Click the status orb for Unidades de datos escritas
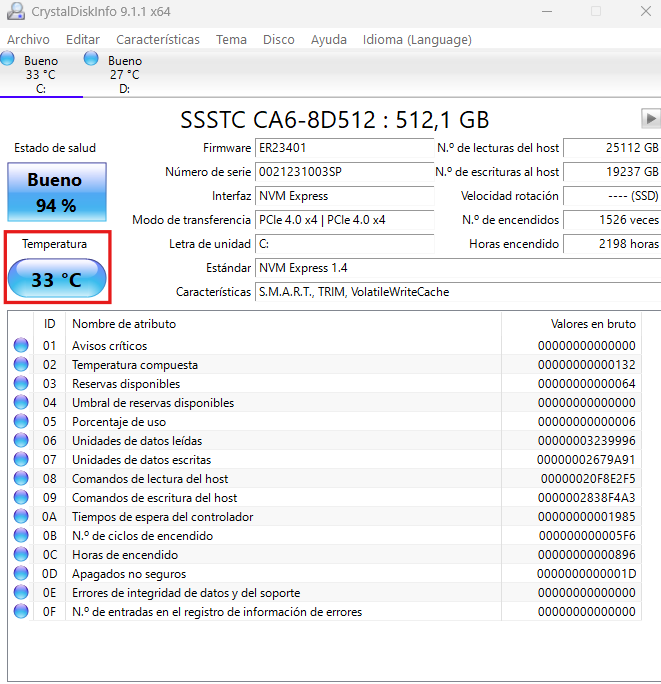 click(21, 459)
